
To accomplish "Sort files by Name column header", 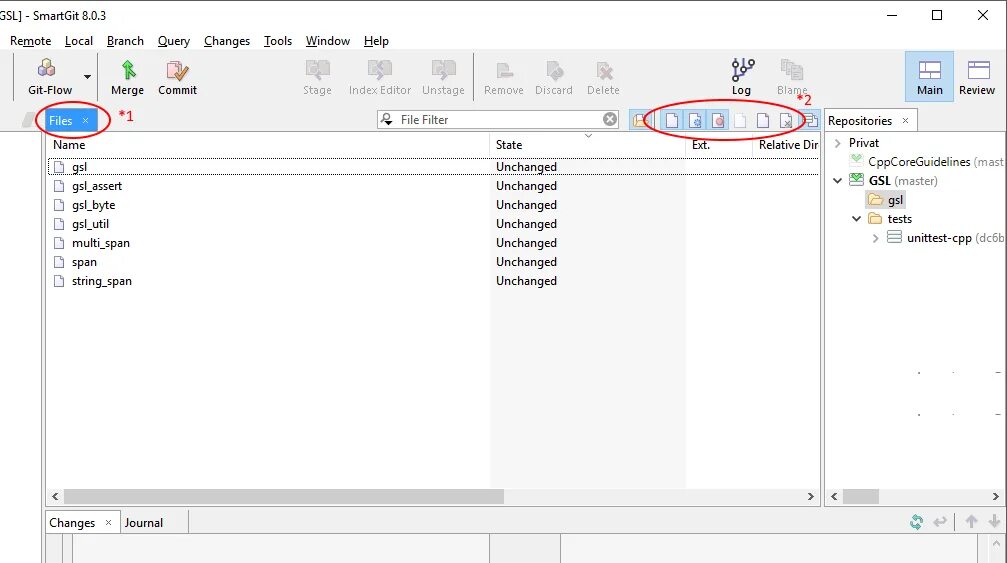I will (x=268, y=145).
